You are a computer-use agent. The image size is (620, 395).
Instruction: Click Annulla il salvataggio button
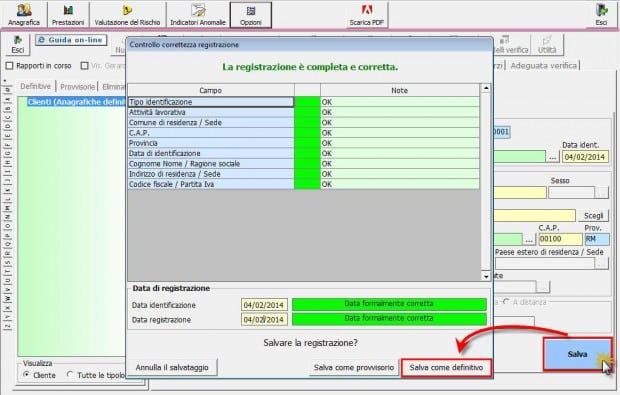pos(172,367)
